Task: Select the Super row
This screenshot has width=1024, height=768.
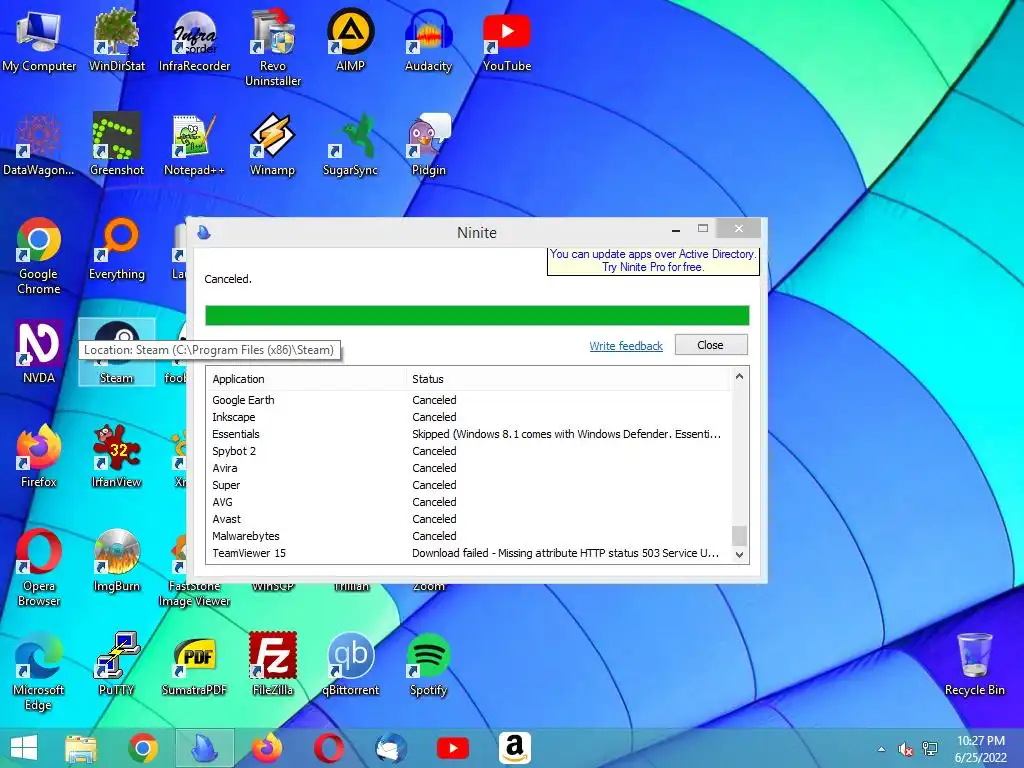Action: (469, 485)
